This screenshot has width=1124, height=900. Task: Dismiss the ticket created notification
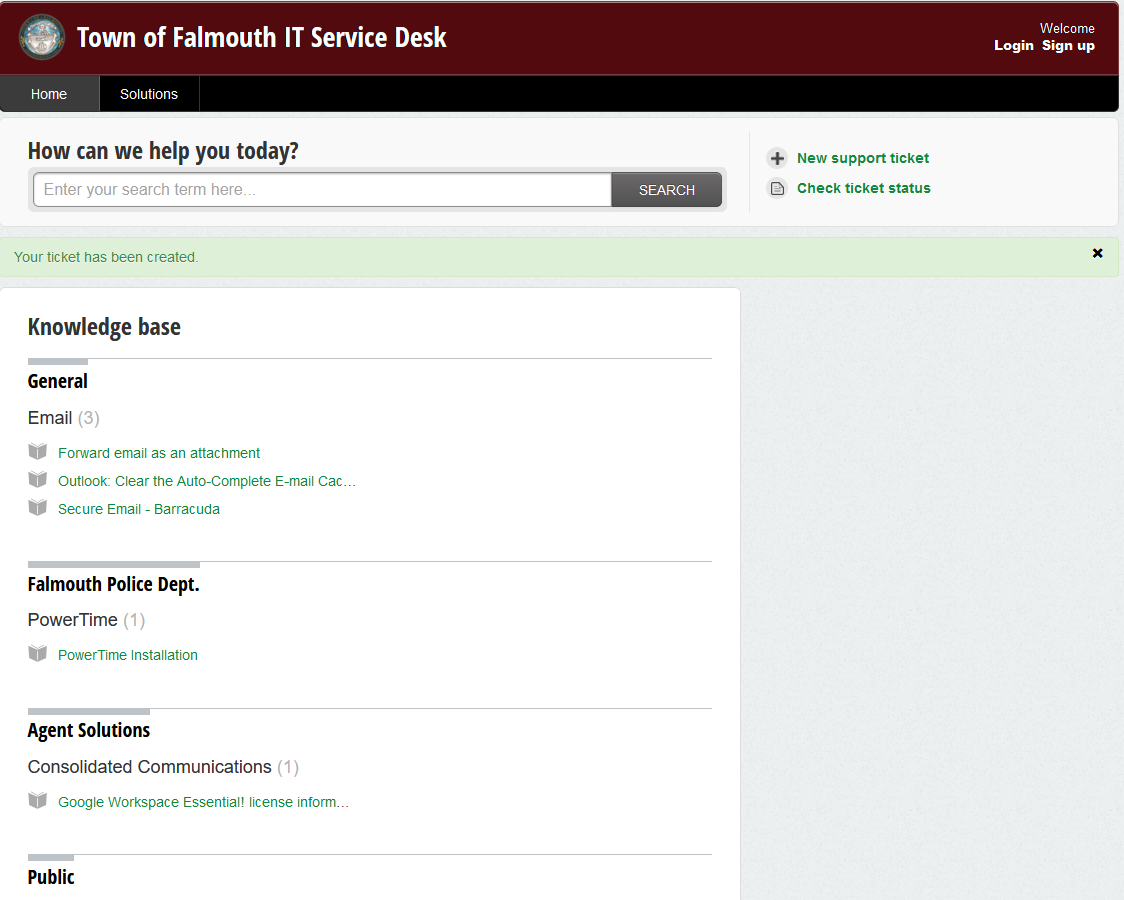(x=1097, y=253)
